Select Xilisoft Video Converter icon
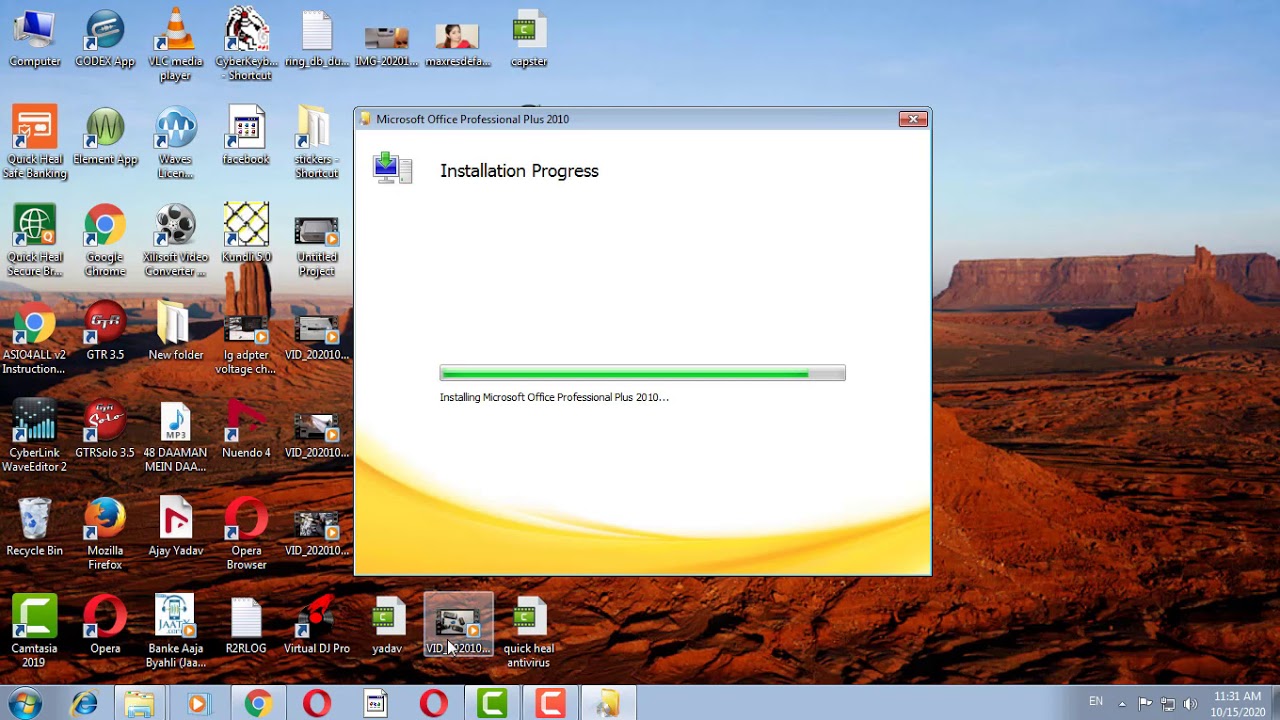This screenshot has width=1280, height=720. click(x=175, y=241)
